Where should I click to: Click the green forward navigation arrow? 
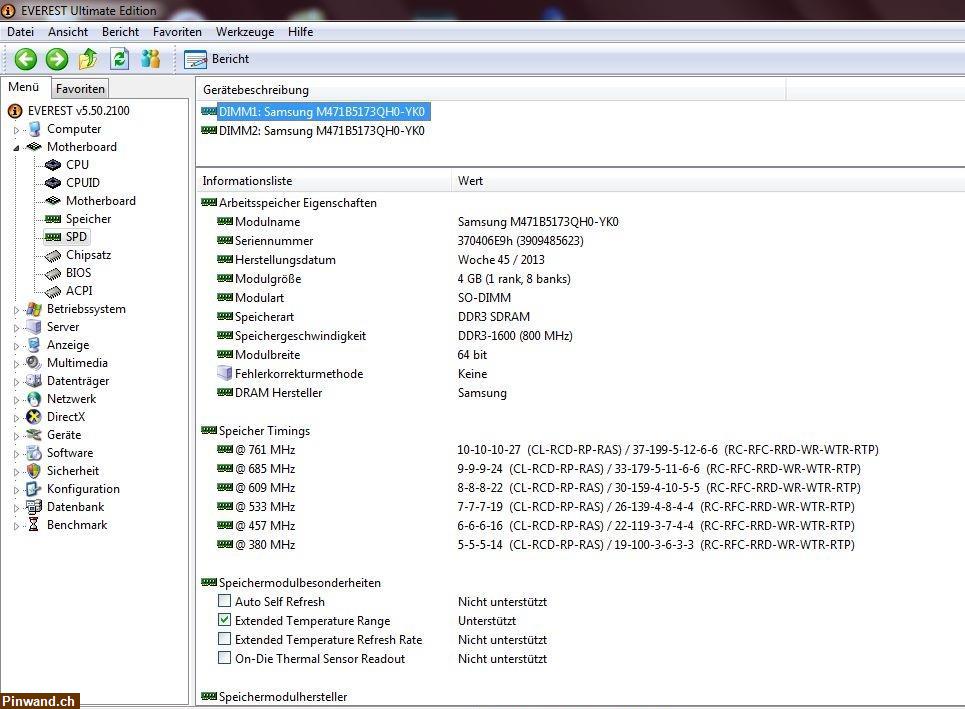tap(56, 59)
